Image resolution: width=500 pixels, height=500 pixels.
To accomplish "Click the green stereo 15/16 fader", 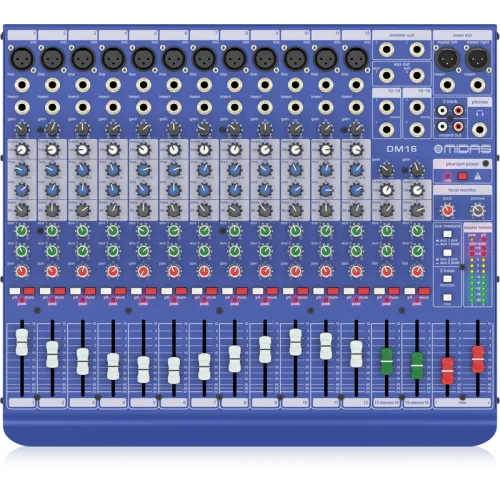I will (x=417, y=365).
